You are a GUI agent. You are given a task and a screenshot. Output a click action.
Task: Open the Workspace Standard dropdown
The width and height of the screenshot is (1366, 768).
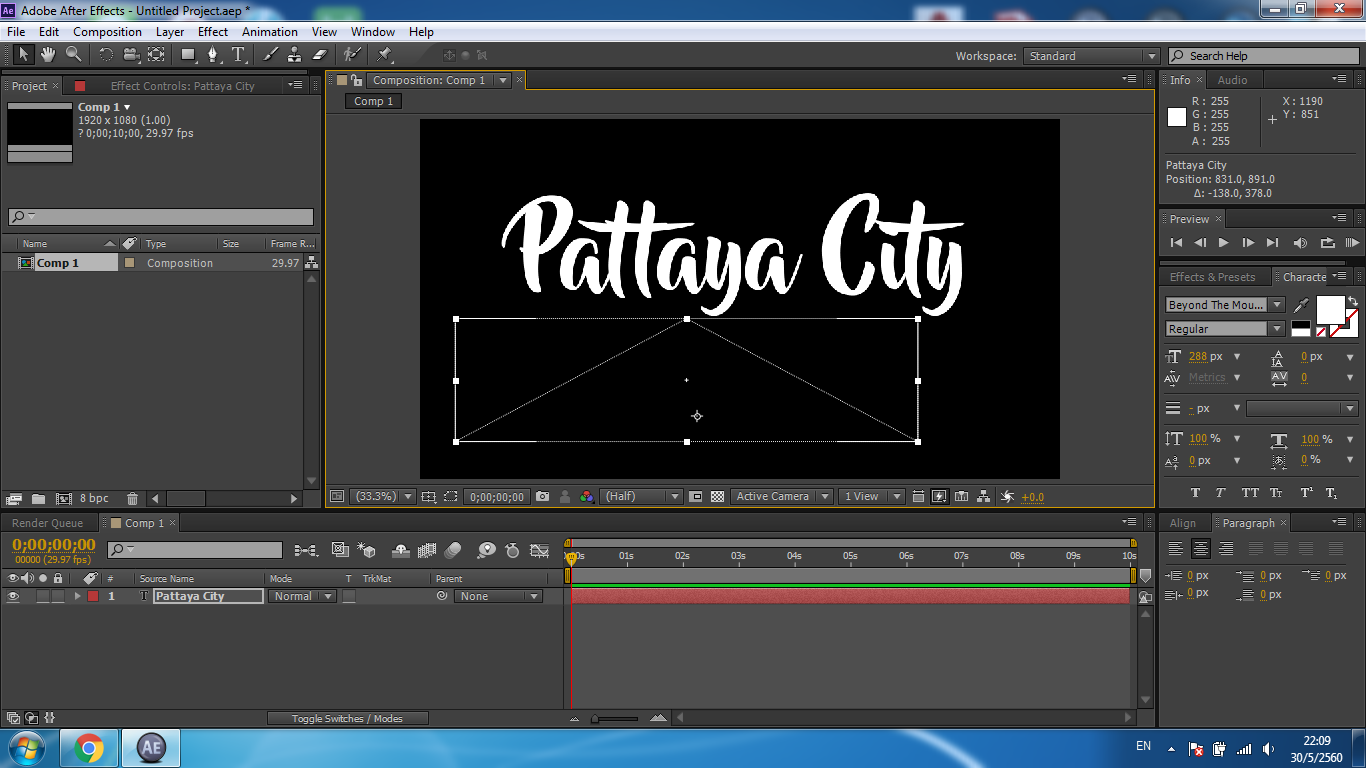tap(1091, 56)
